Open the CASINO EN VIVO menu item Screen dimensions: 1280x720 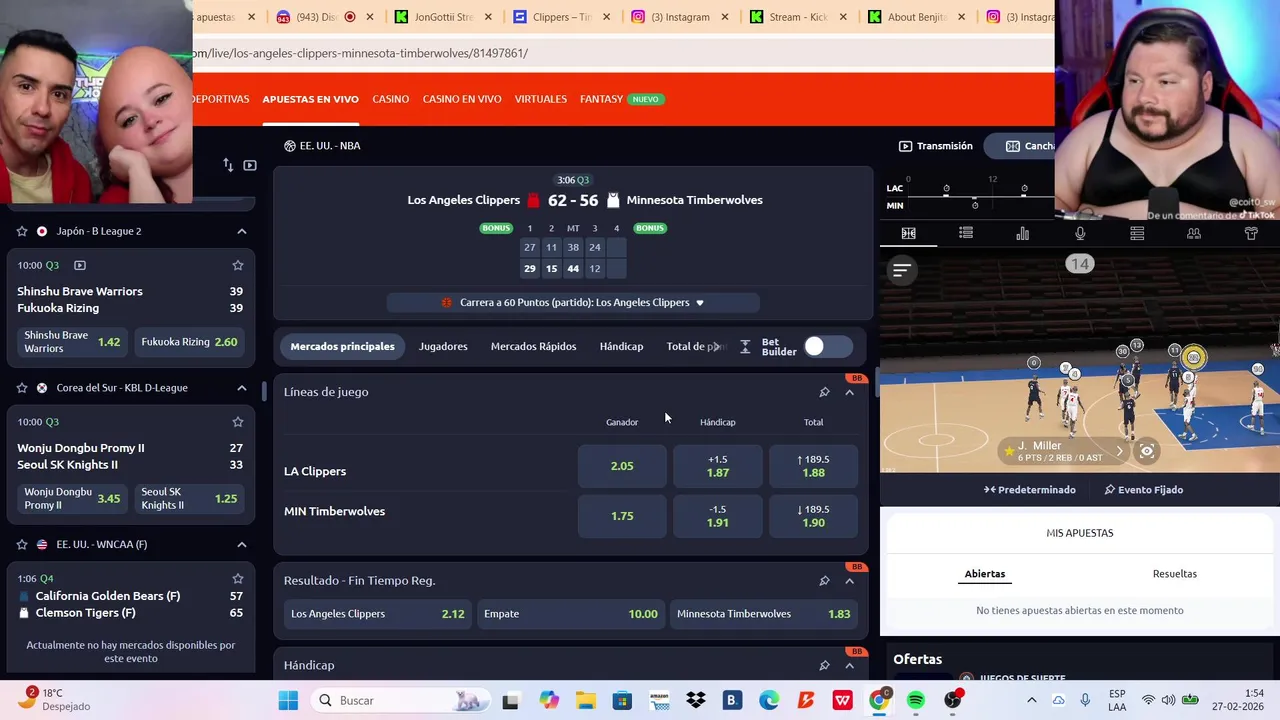click(x=462, y=99)
